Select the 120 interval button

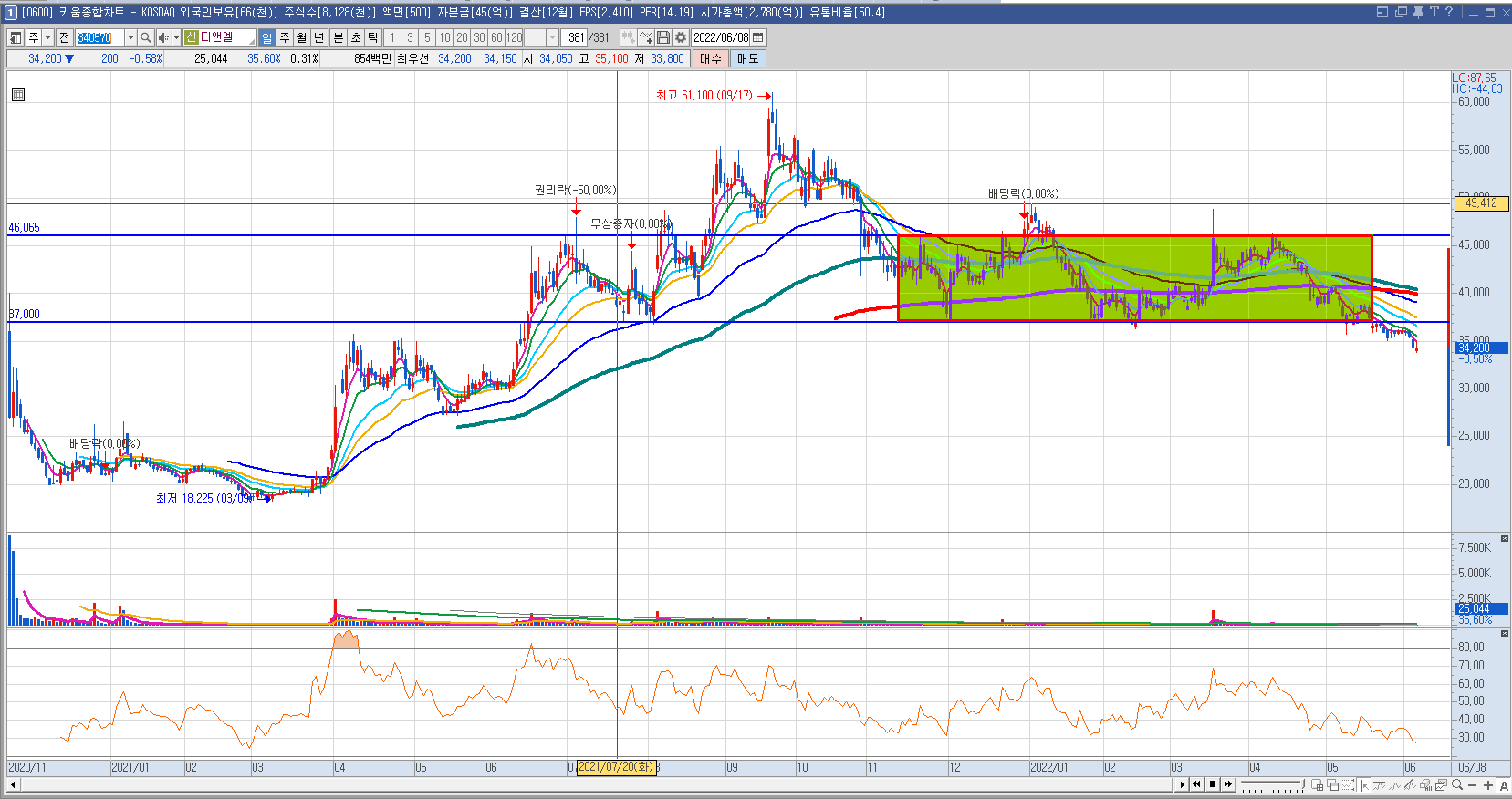click(x=514, y=37)
